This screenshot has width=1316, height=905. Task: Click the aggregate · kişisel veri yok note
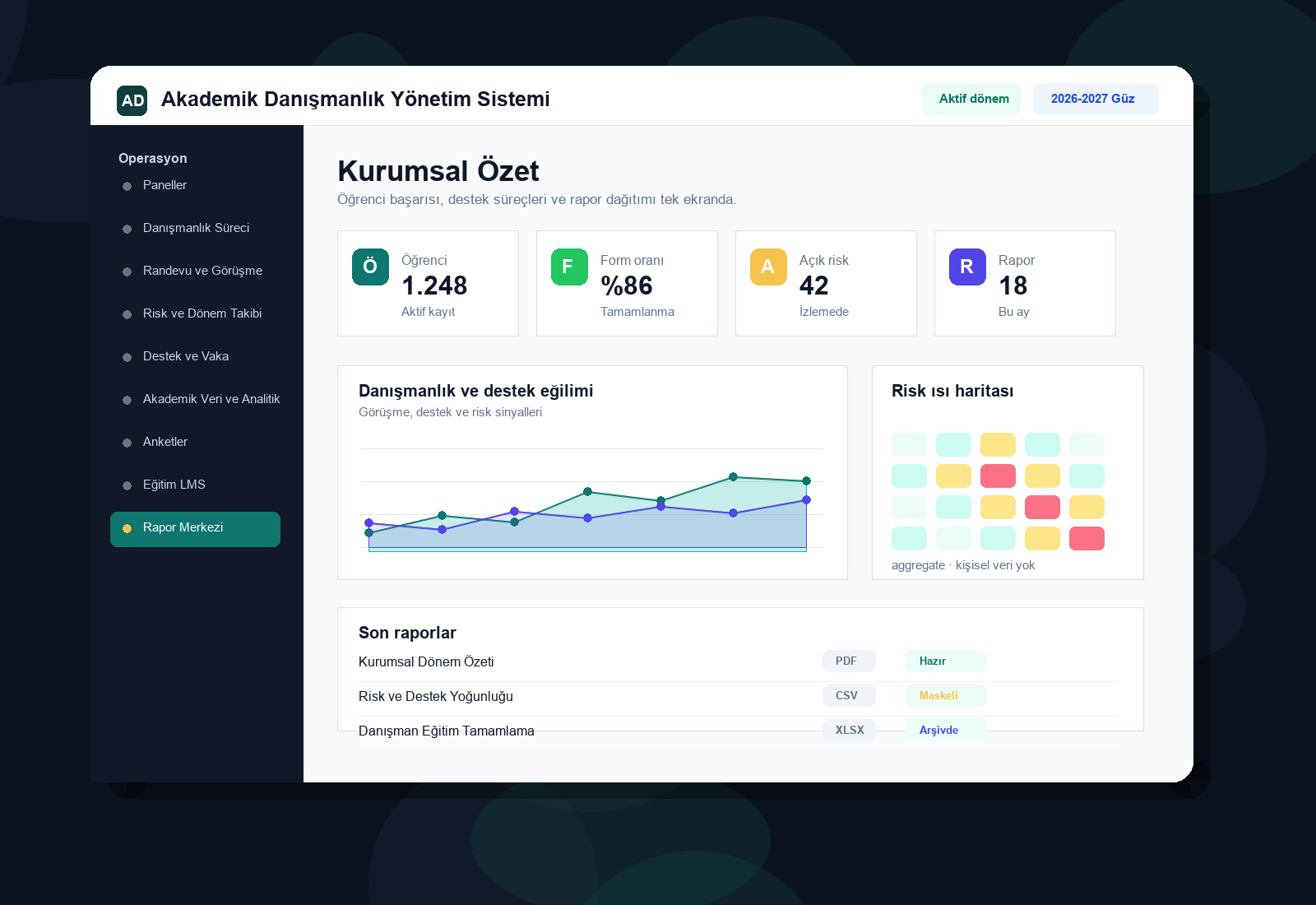pyautogui.click(x=963, y=565)
